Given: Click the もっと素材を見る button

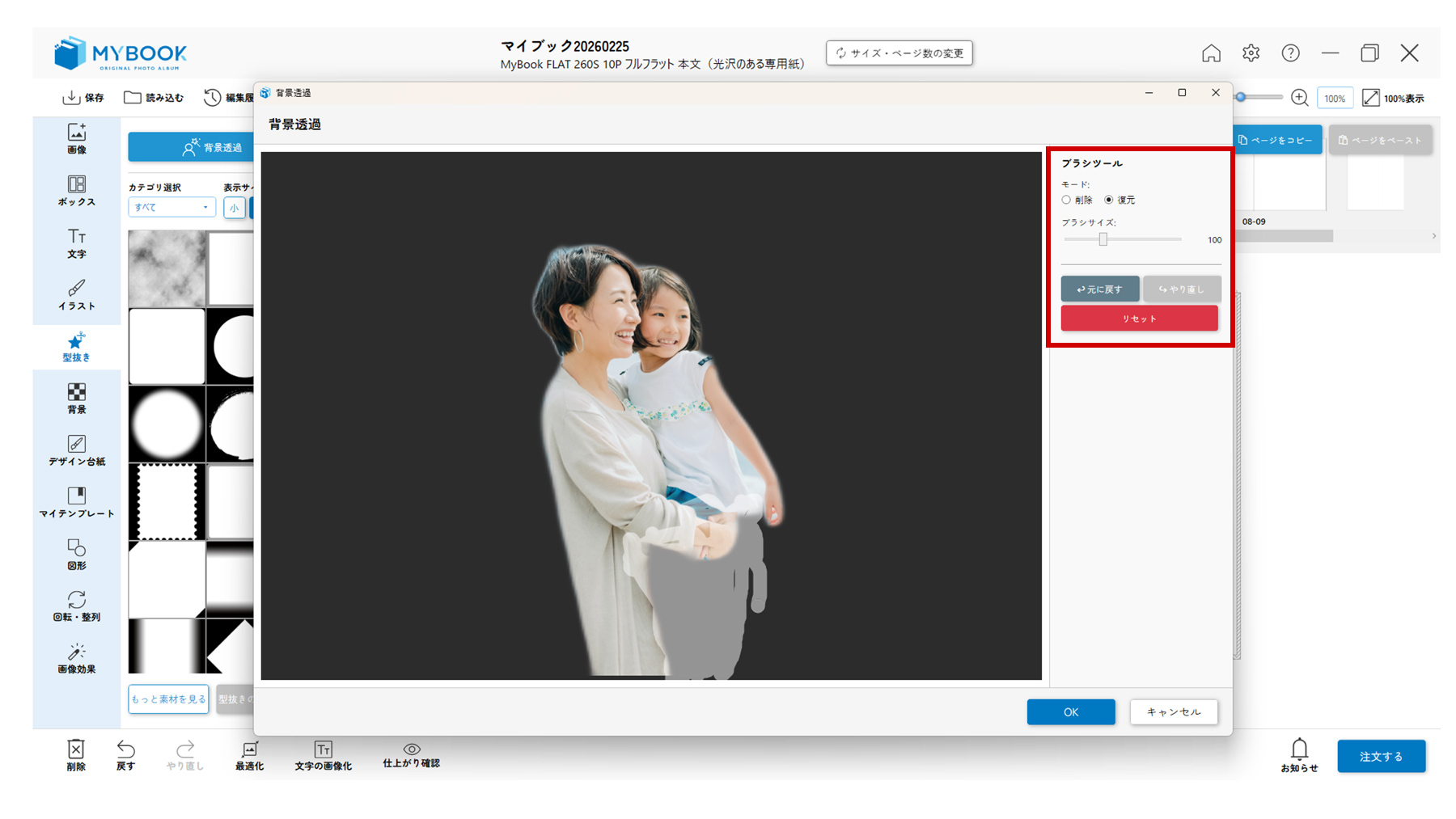Looking at the screenshot, I should [168, 699].
